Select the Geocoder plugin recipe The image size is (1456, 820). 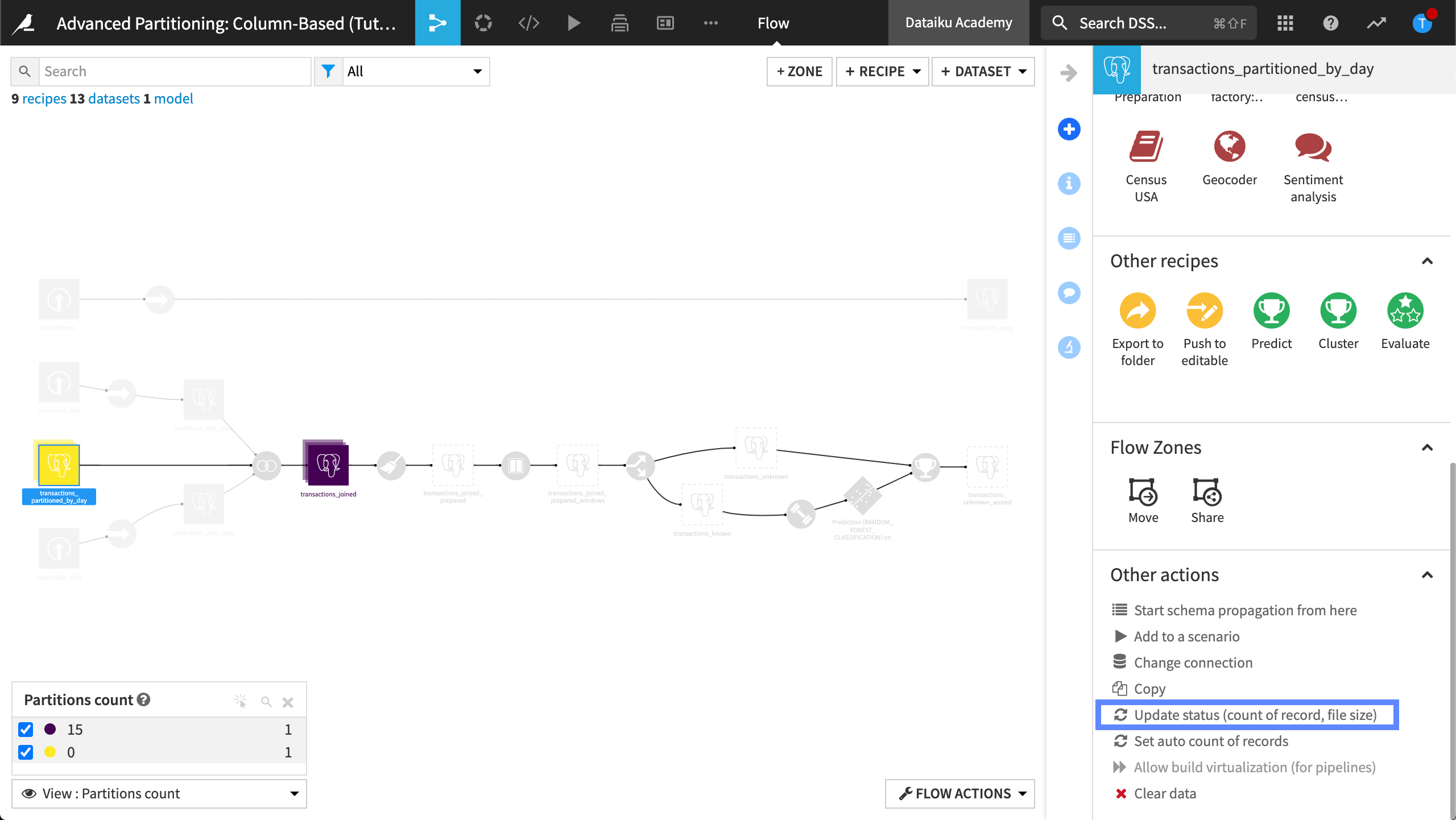pos(1229,158)
